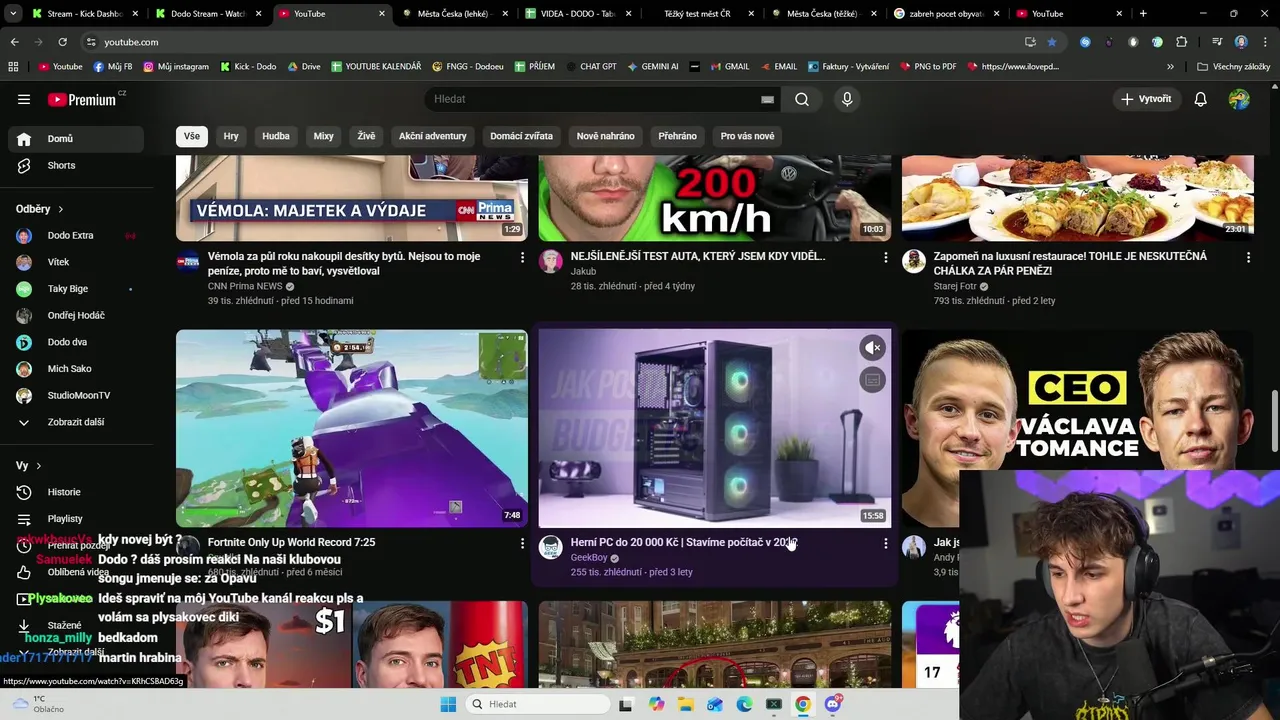
Task: Open the CHAT GPT bookmark
Action: point(590,67)
